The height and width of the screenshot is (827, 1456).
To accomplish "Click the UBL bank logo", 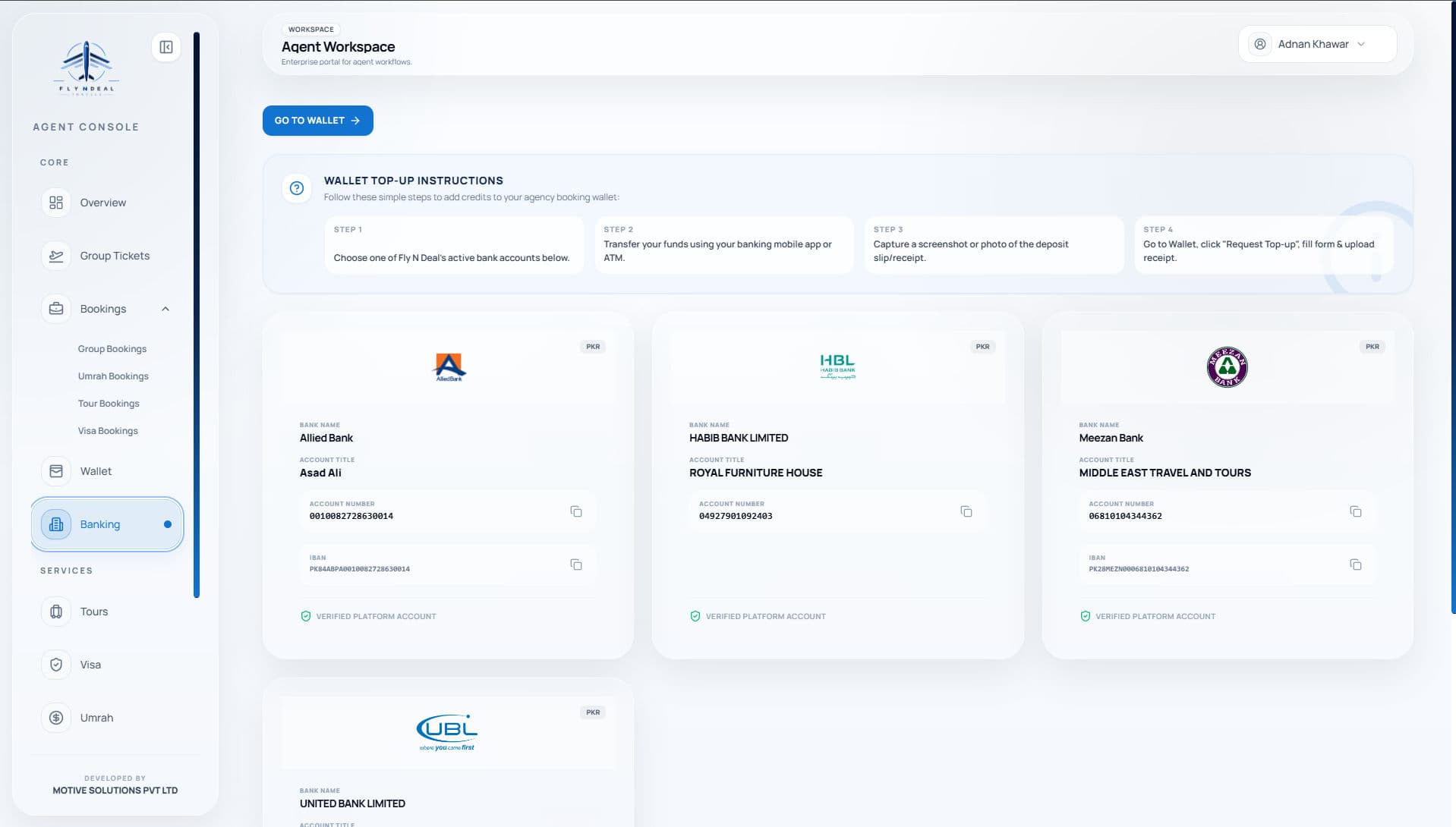I will tap(448, 732).
